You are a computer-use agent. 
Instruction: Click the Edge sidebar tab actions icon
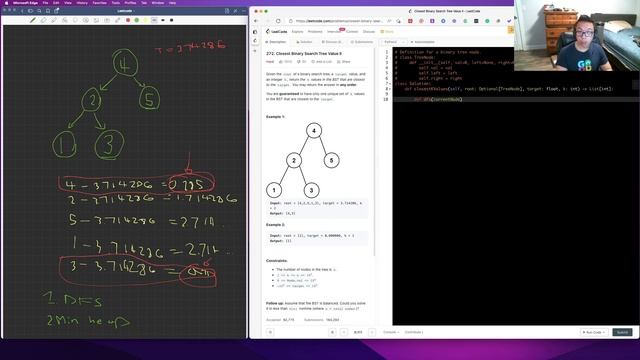255,32
